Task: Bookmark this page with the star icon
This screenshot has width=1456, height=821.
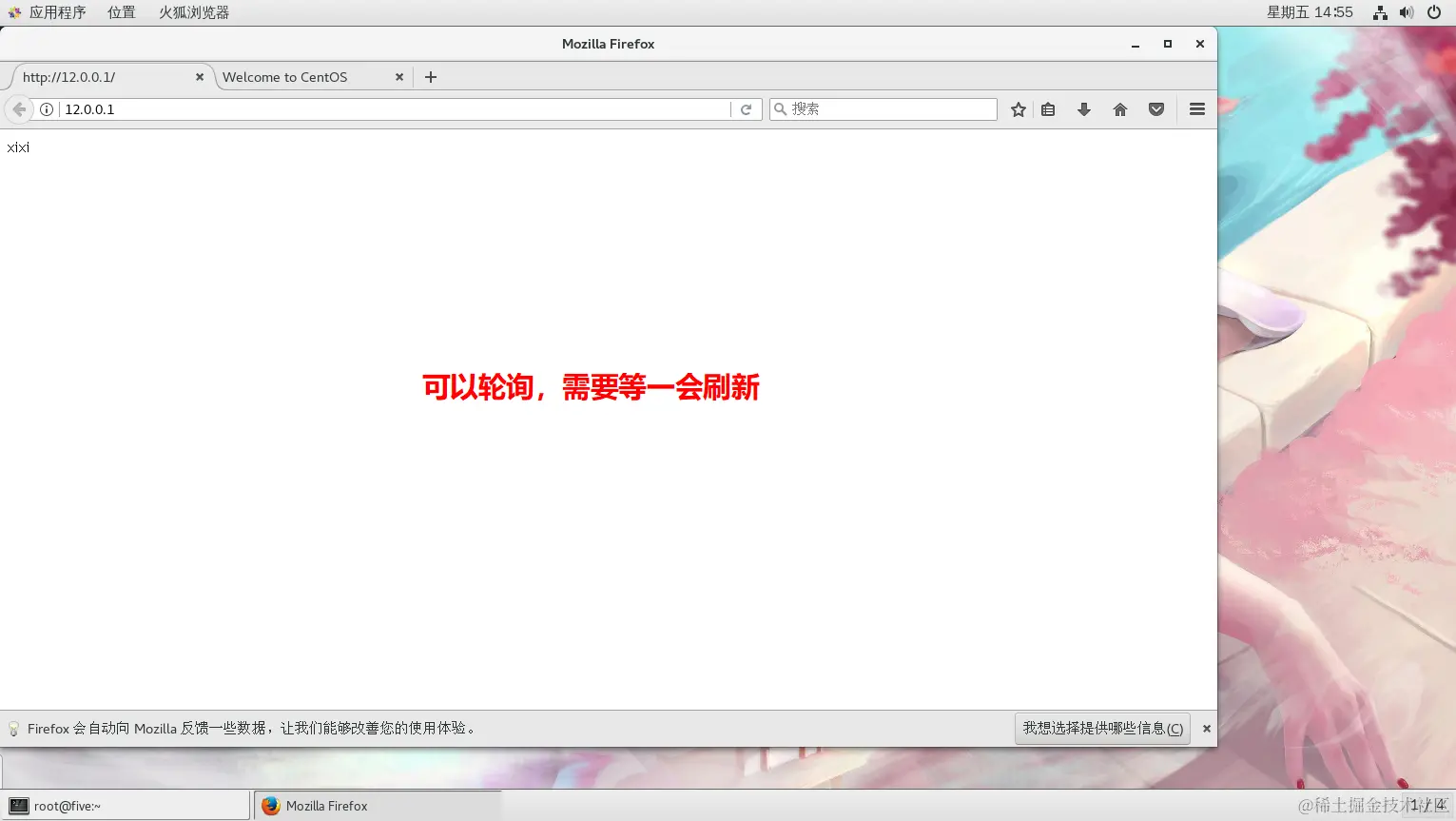Action: click(1019, 109)
